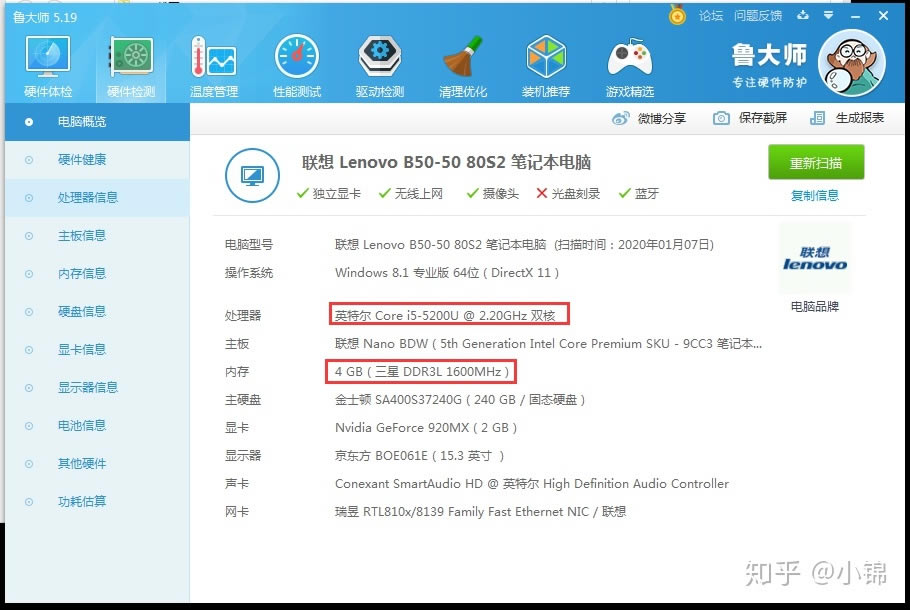Click the green 重新扫描 rescan button

tap(816, 163)
